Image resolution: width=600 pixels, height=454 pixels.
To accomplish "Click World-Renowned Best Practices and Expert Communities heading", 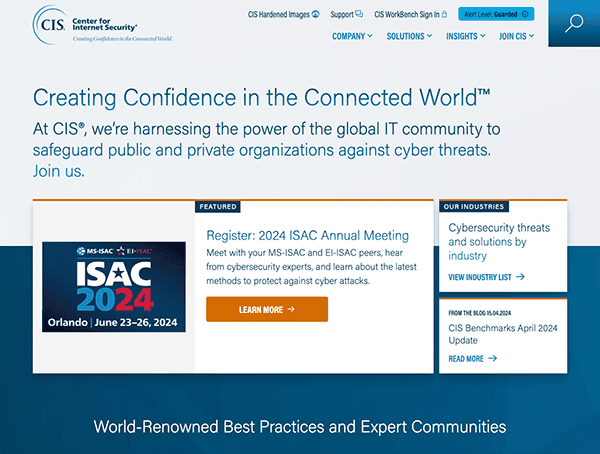I will [300, 426].
